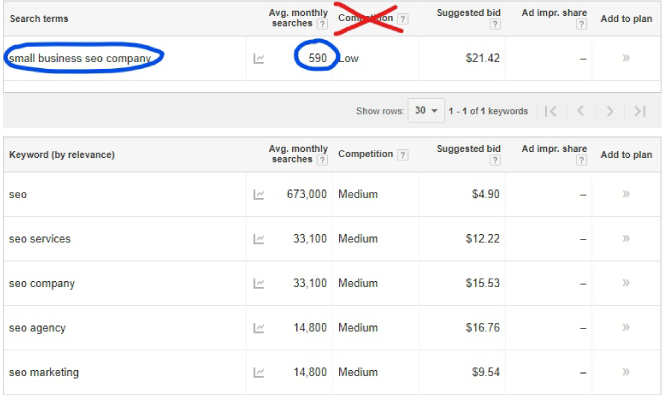Screen dimensions: 666x395
Task: Add seo marketing to plan
Action: coord(626,372)
